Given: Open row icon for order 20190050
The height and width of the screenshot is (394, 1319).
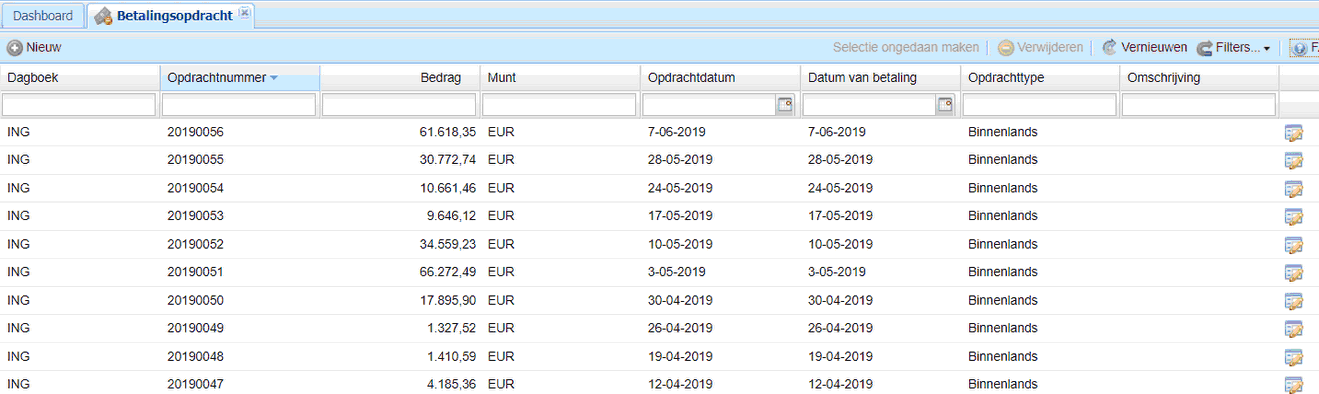Looking at the screenshot, I should (x=1293, y=300).
